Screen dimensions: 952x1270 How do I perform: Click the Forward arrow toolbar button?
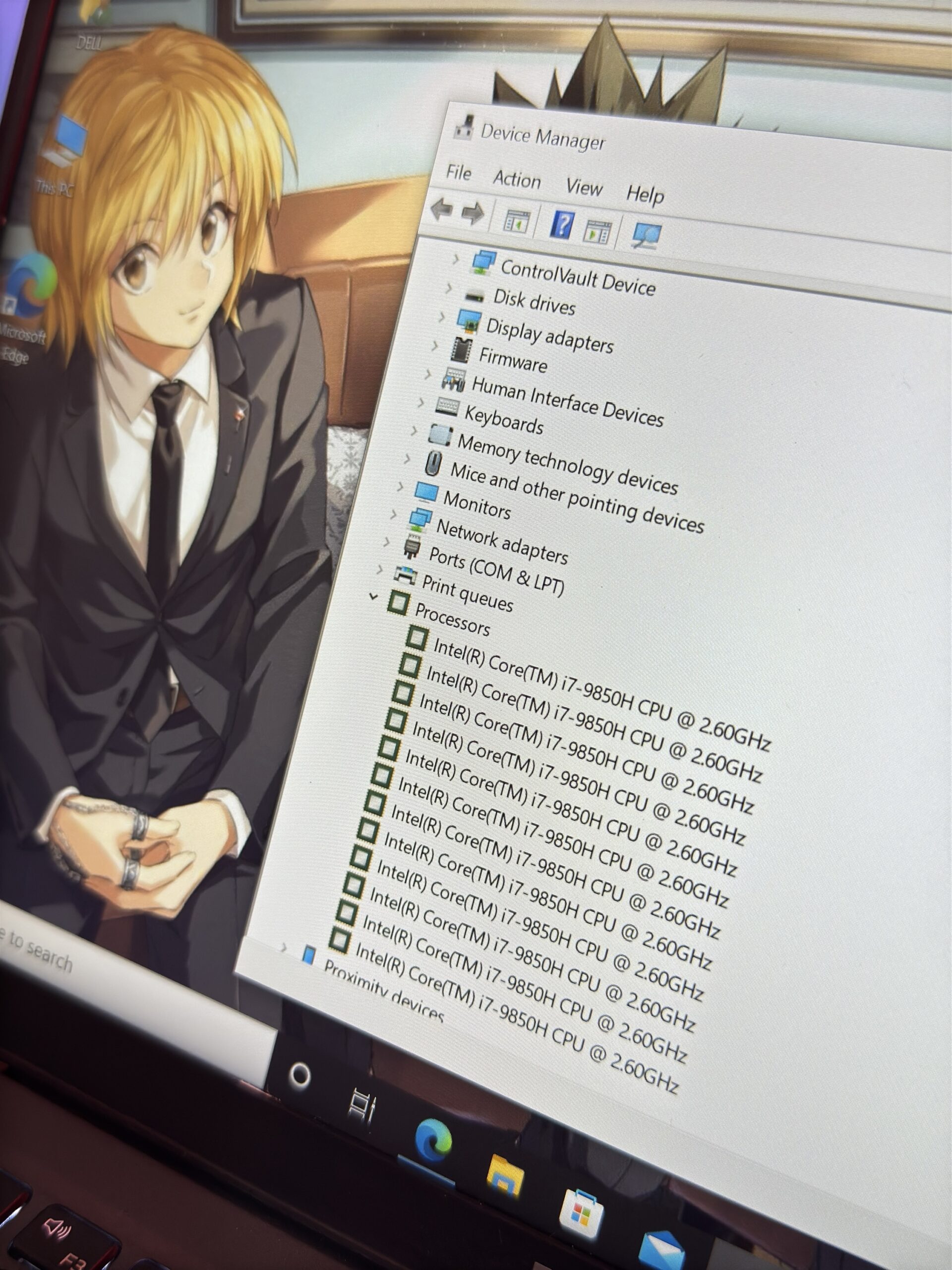(474, 213)
